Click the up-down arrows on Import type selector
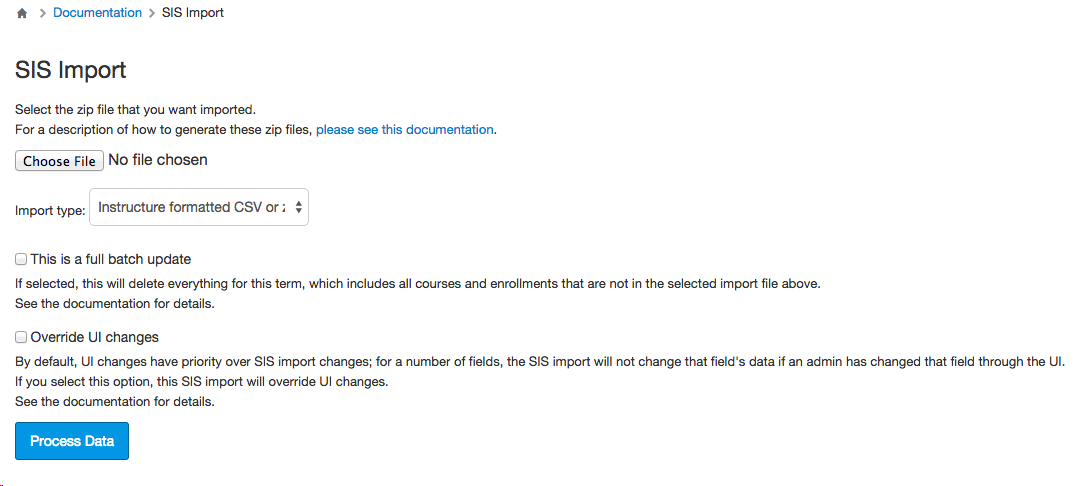 pos(298,207)
